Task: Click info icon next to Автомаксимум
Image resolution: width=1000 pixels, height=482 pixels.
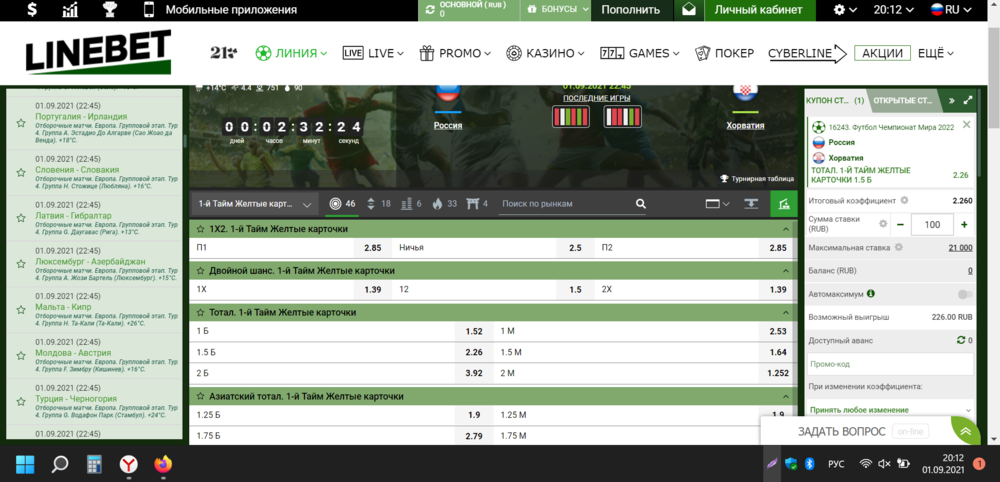Action: [871, 294]
